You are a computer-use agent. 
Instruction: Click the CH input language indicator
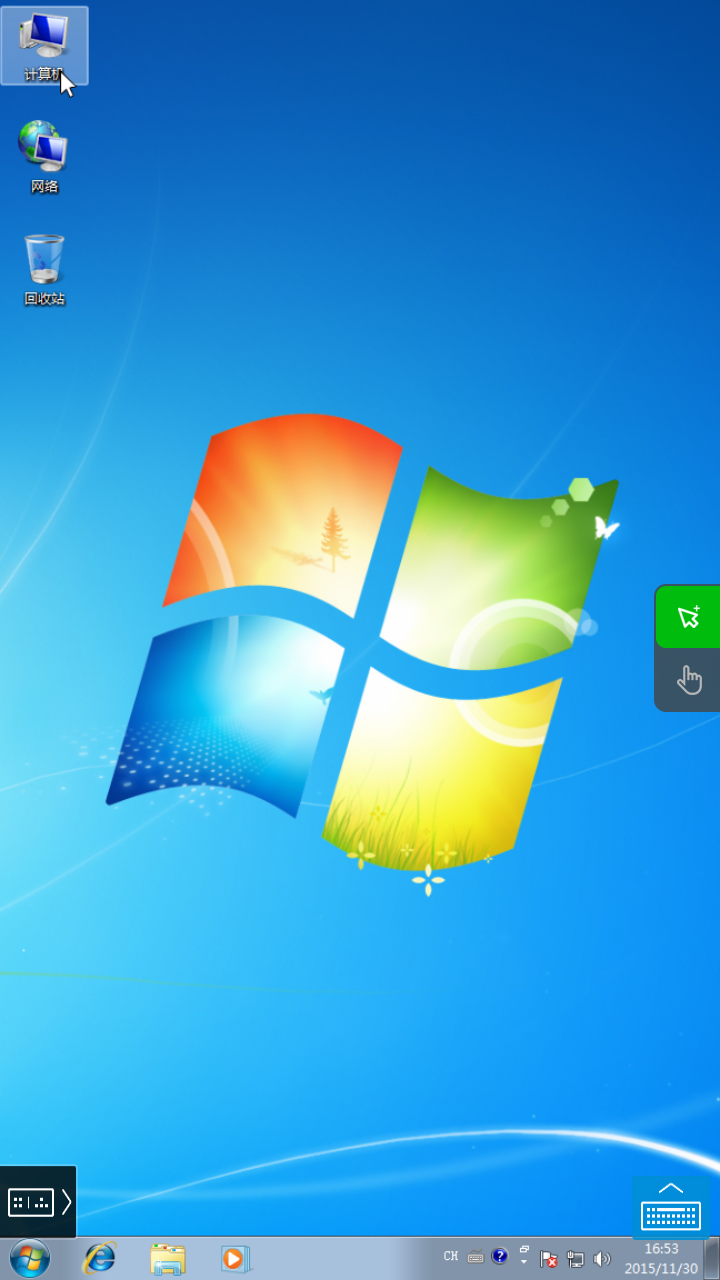[x=451, y=1257]
